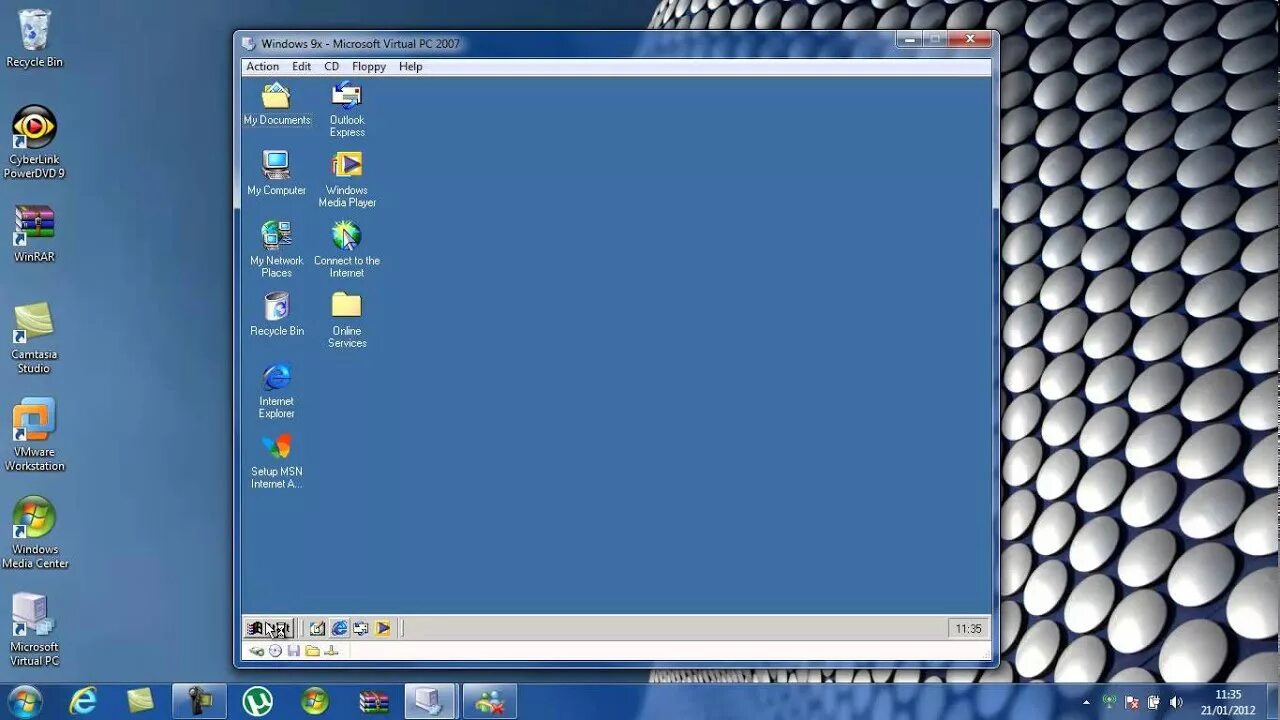Select VMware Workstation desktop icon
This screenshot has width=1280, height=720.
[34, 436]
